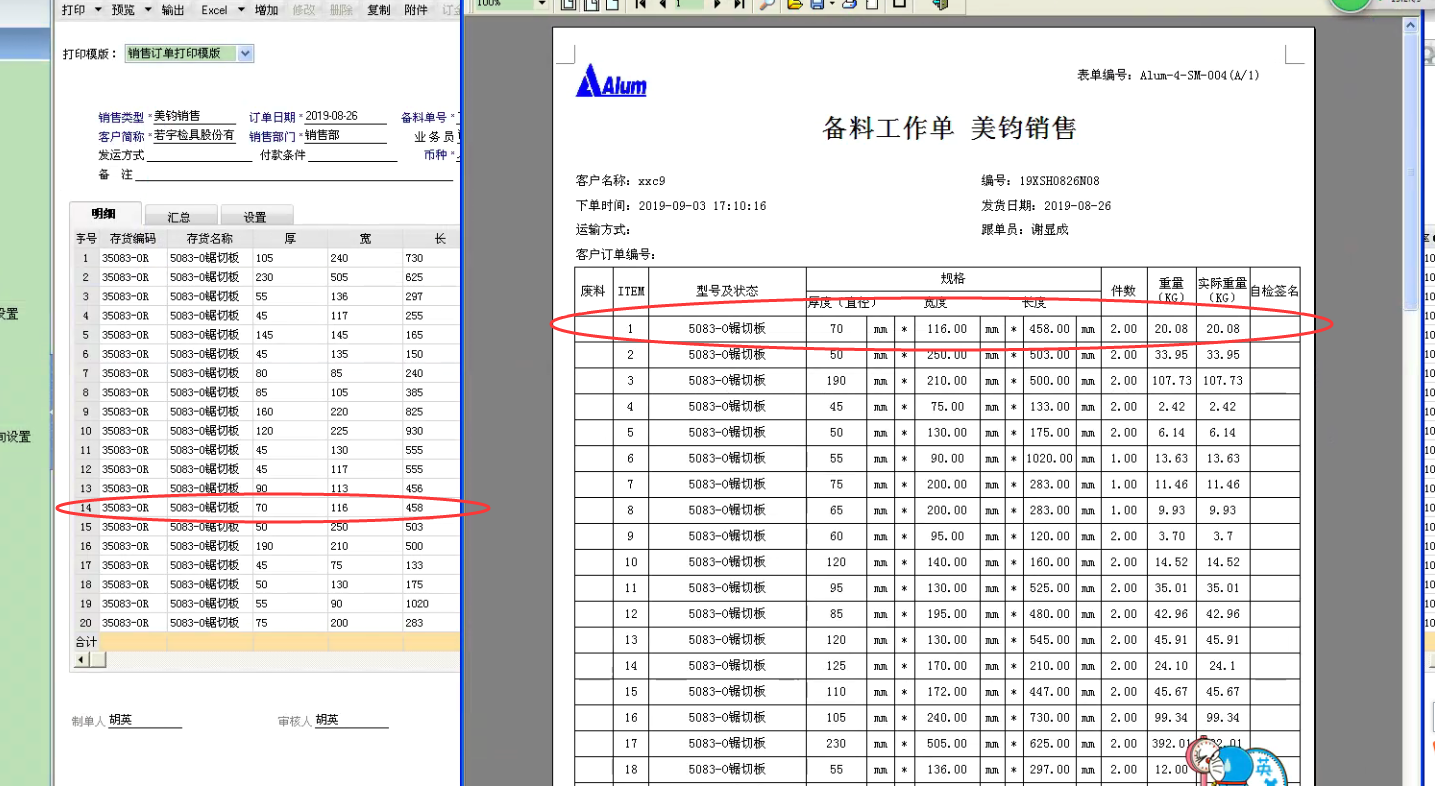Expand the 预览 dropdown arrow

(x=148, y=10)
